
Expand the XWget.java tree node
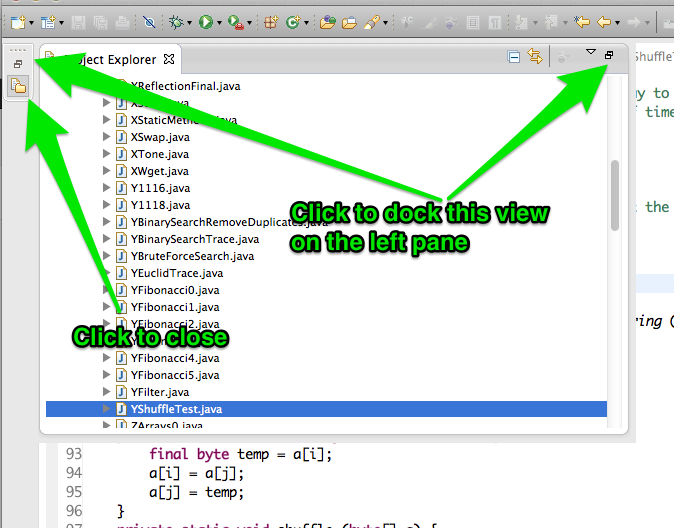107,171
